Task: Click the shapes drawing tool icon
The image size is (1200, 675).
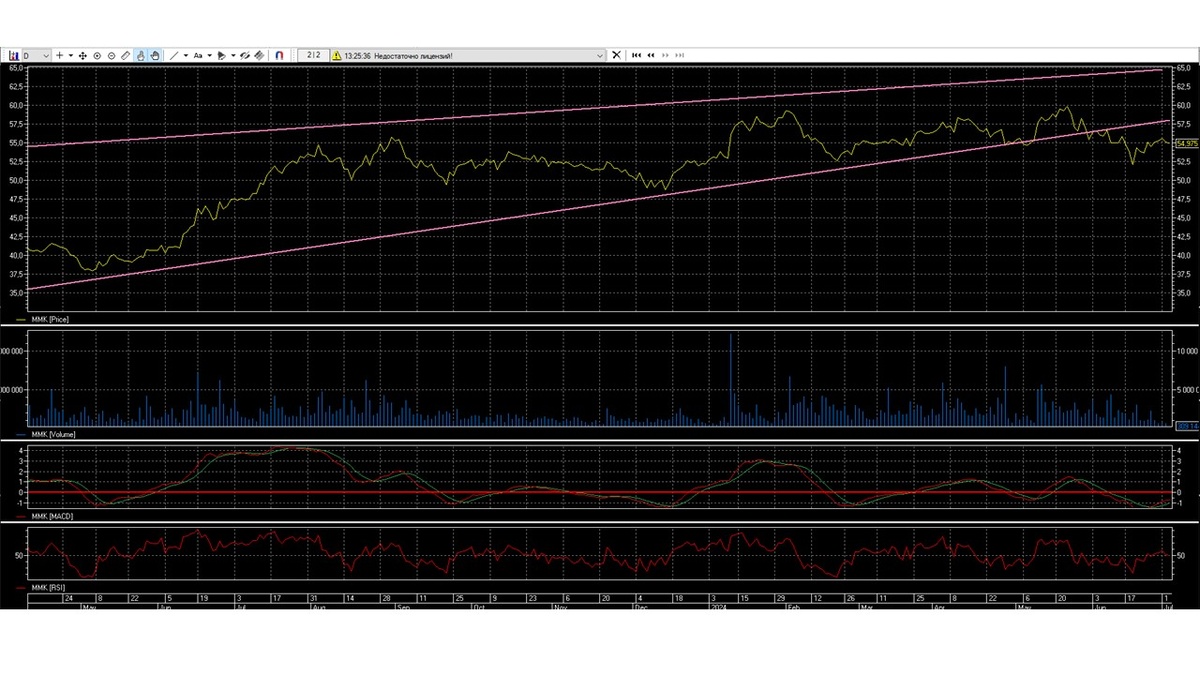Action: pos(222,56)
